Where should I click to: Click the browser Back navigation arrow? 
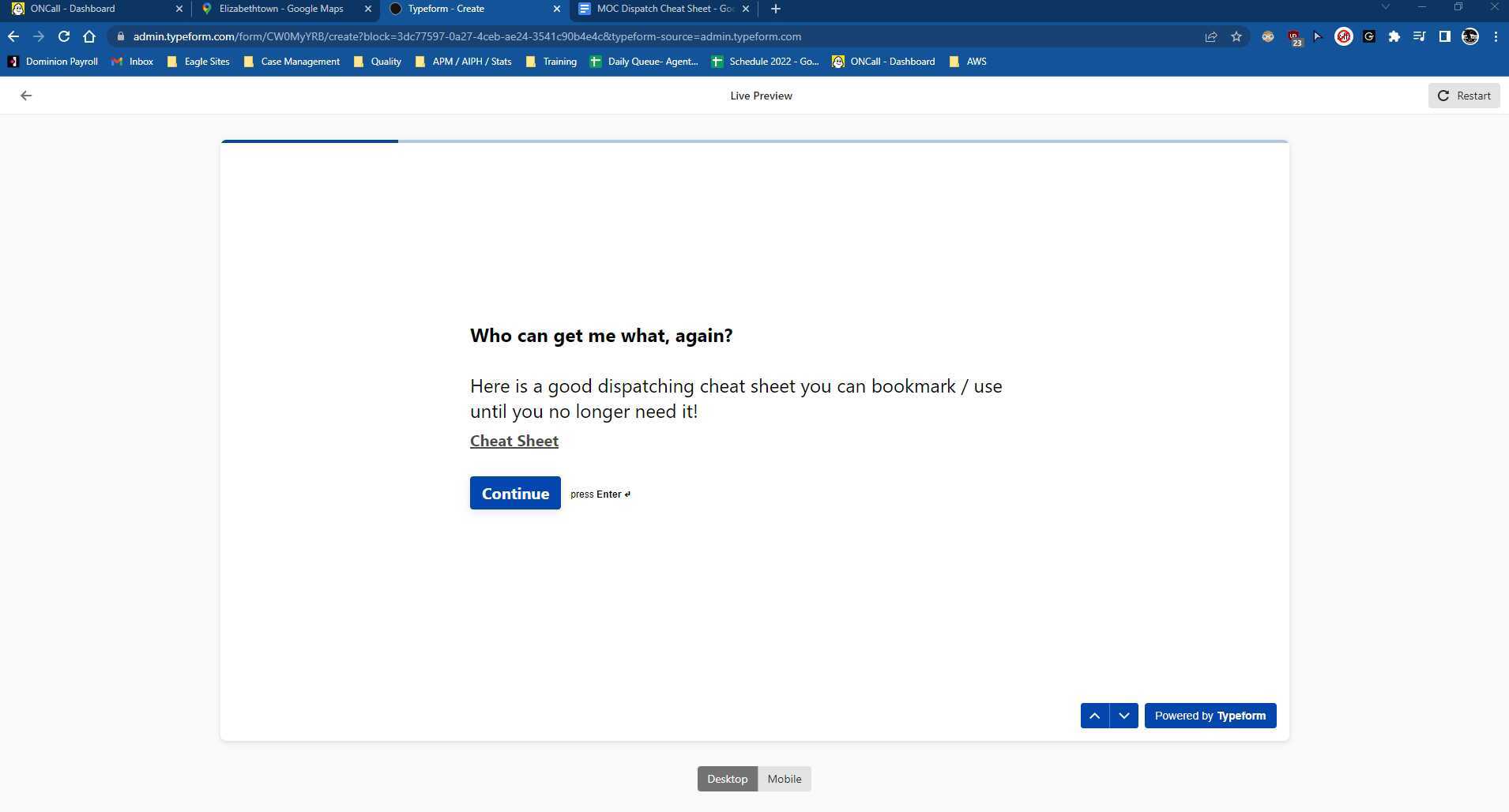point(13,36)
